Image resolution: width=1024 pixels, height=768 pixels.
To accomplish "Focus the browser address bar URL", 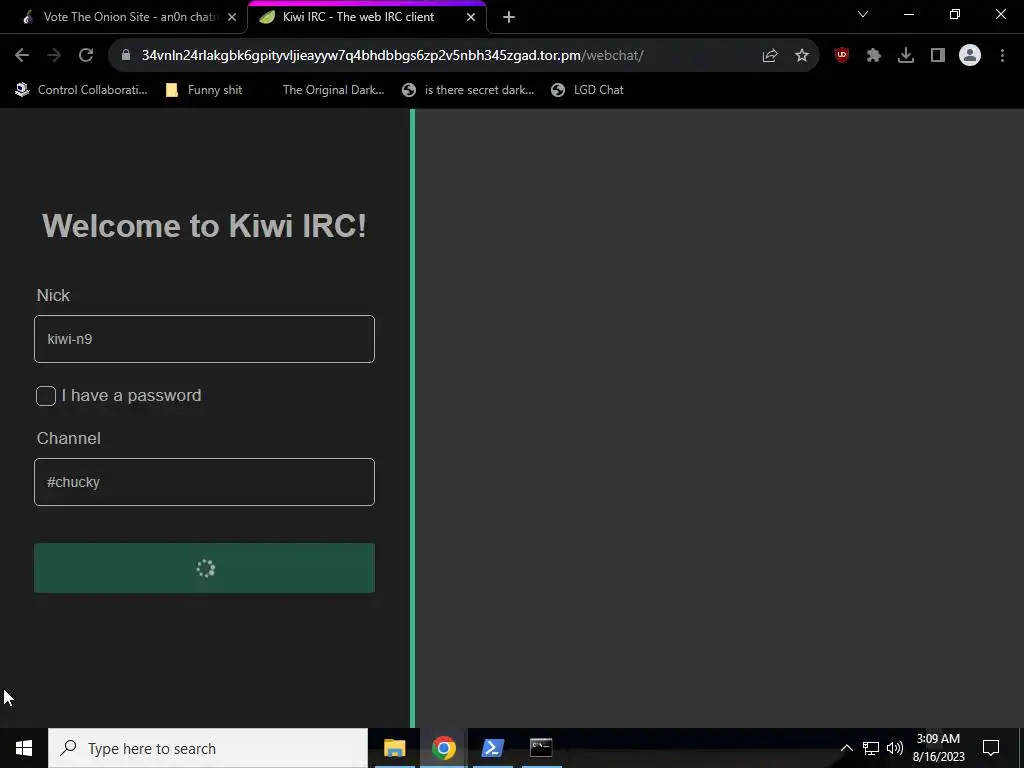I will click(x=392, y=56).
